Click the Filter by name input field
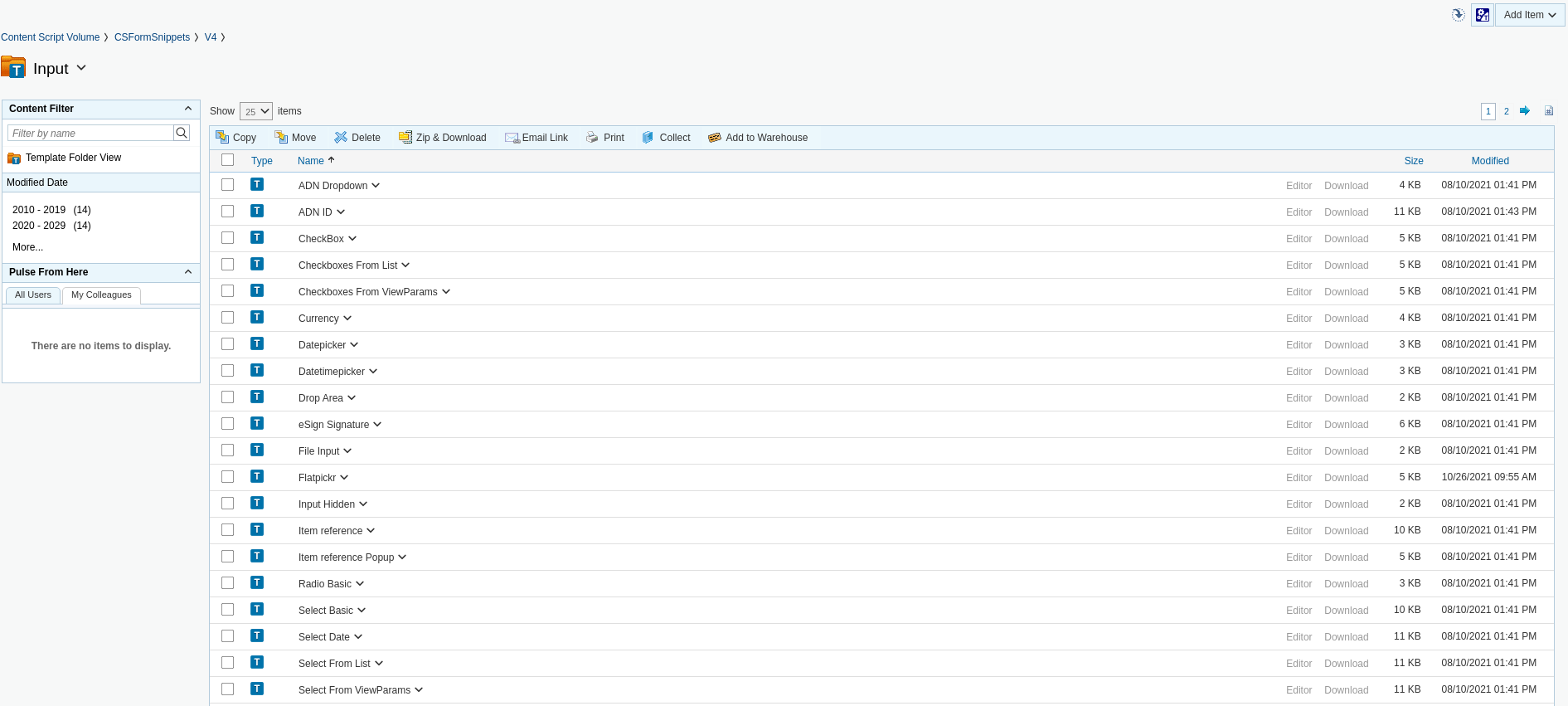The height and width of the screenshot is (706, 1568). [x=91, y=133]
